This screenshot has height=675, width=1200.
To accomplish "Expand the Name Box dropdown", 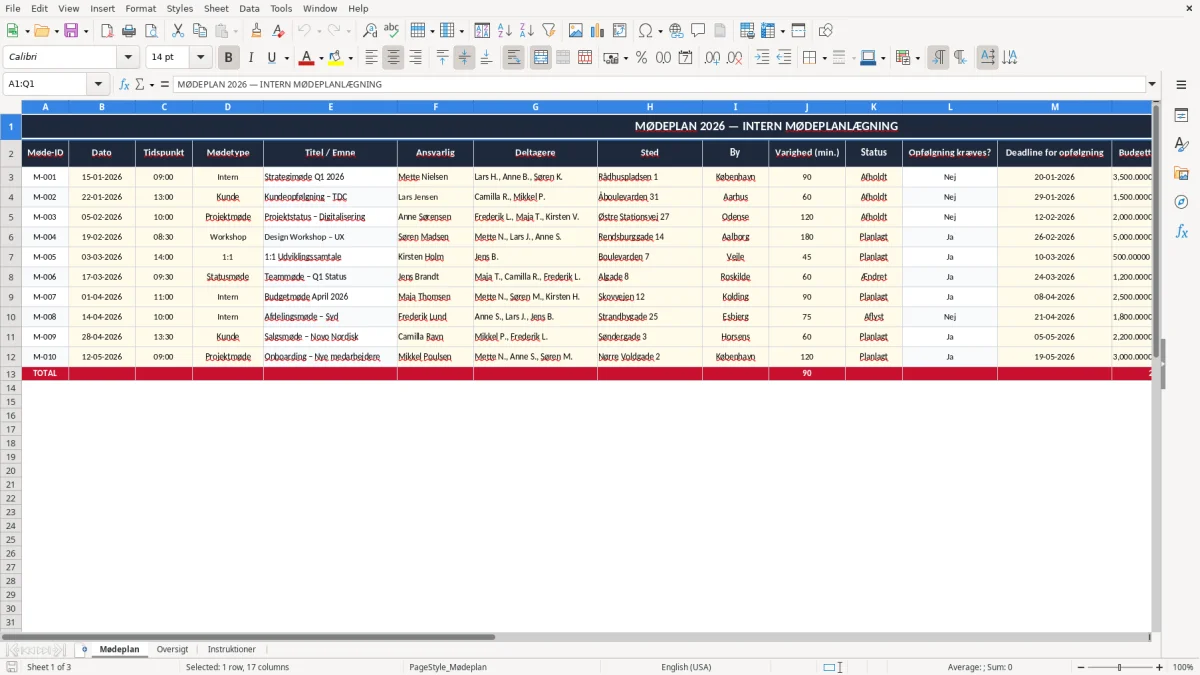I will click(98, 84).
